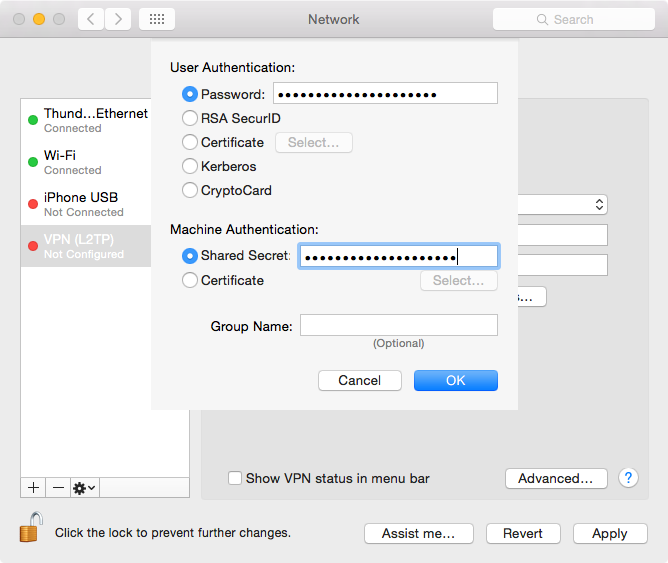
Task: Click the Group Name text field
Action: [398, 325]
